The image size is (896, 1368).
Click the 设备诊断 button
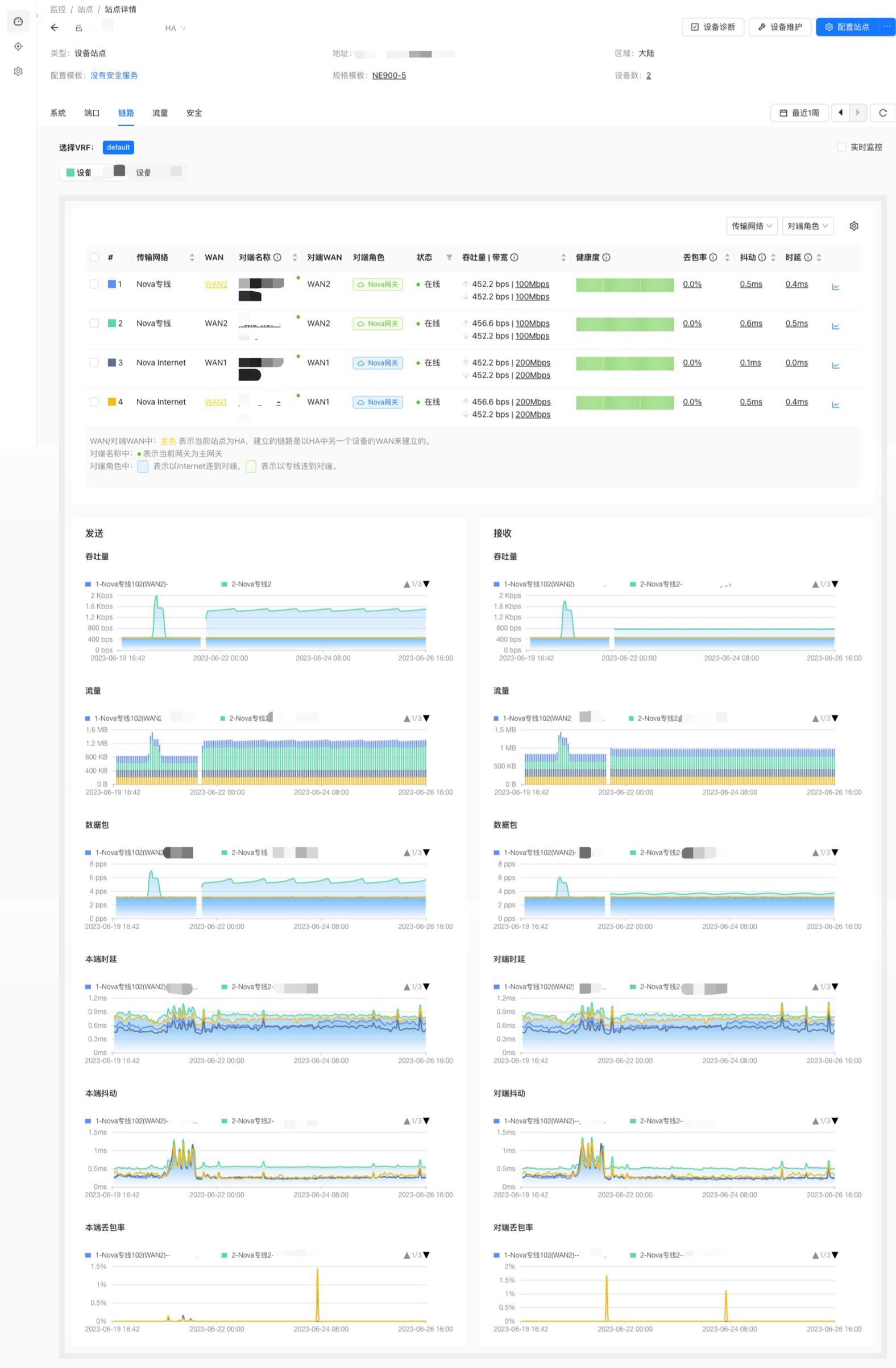[x=713, y=27]
